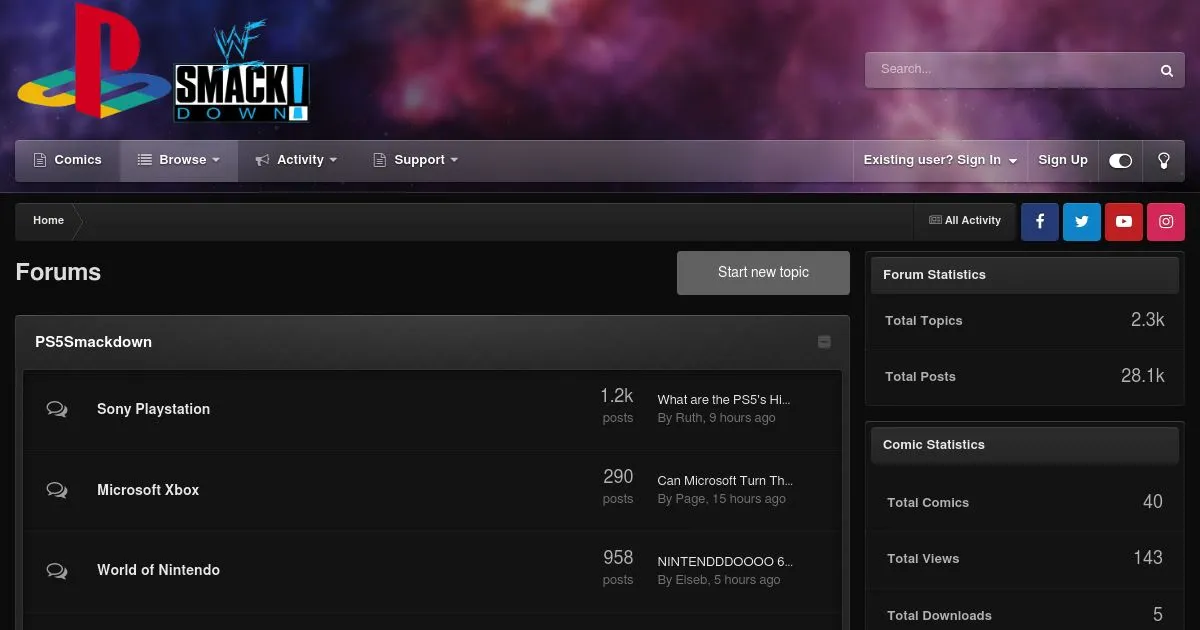Click the 290 posts count
The height and width of the screenshot is (630, 1200).
618,477
